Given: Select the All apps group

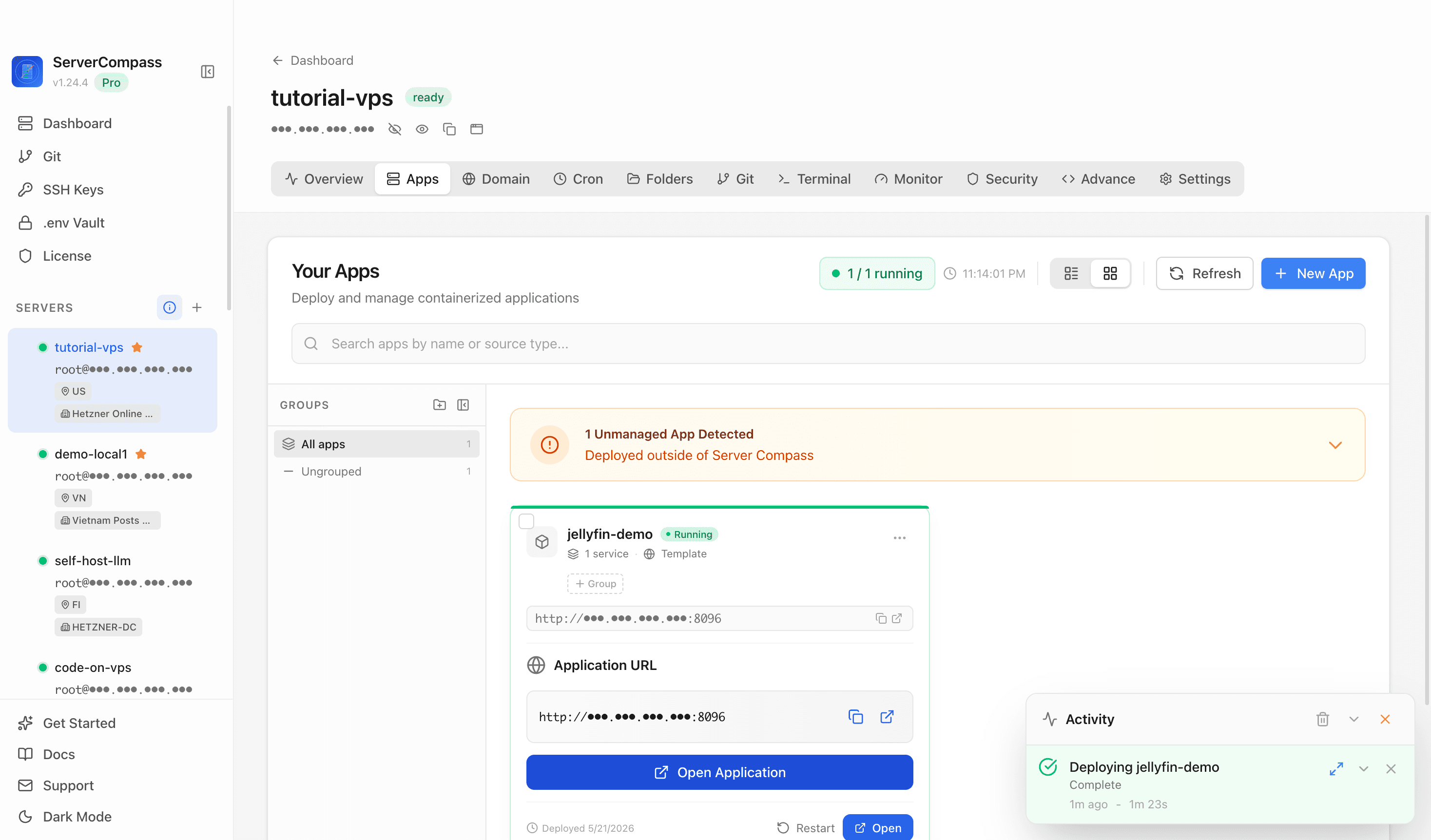Looking at the screenshot, I should 376,444.
